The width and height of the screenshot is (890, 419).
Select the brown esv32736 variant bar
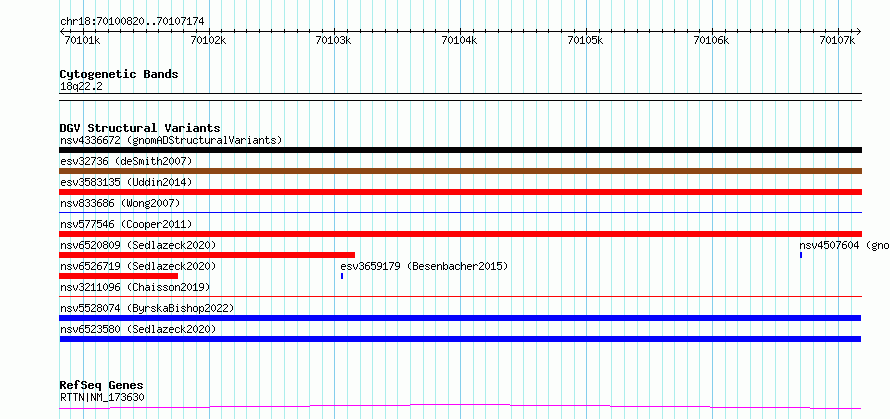tap(460, 171)
